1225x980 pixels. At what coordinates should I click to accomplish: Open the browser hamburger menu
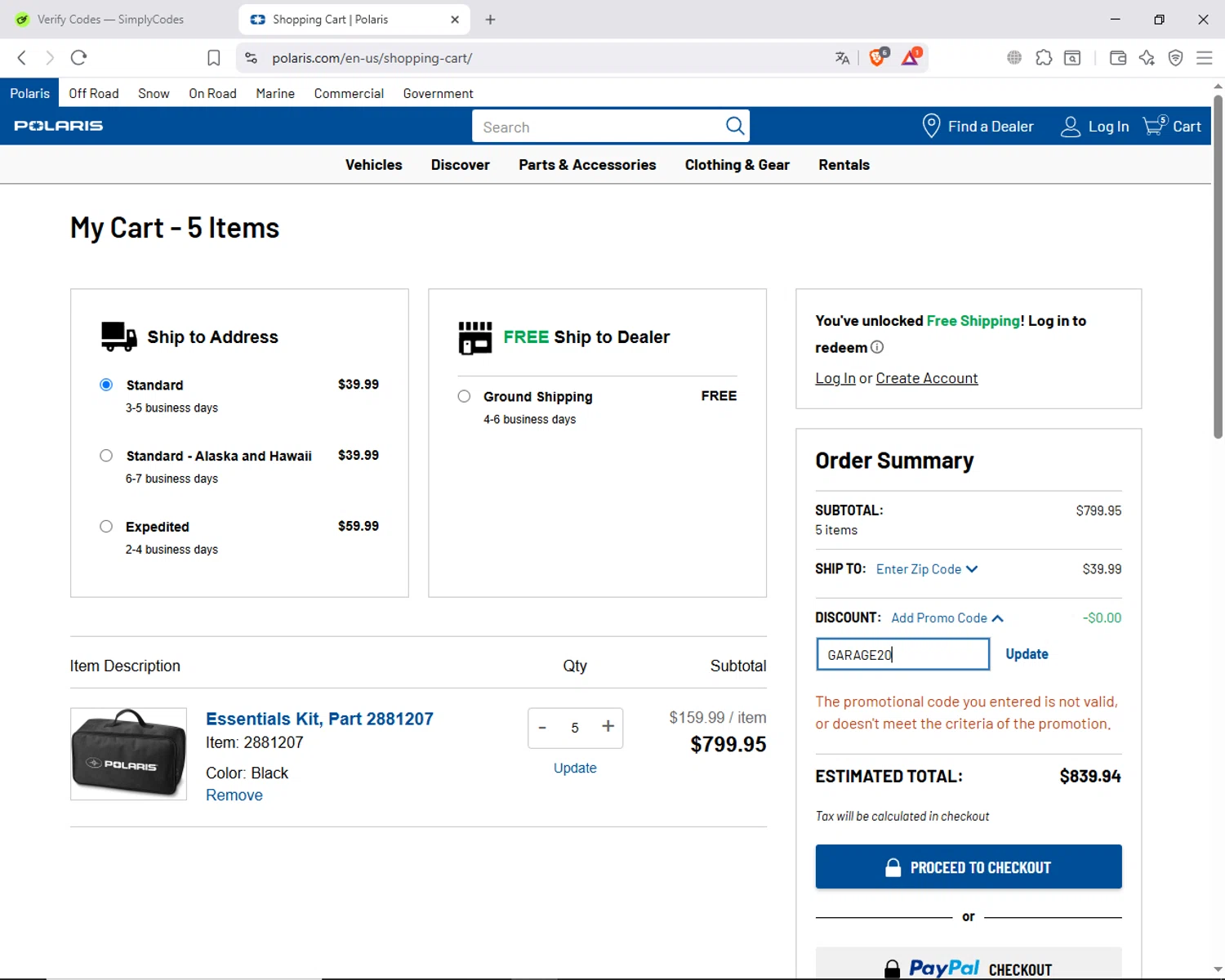point(1204,57)
